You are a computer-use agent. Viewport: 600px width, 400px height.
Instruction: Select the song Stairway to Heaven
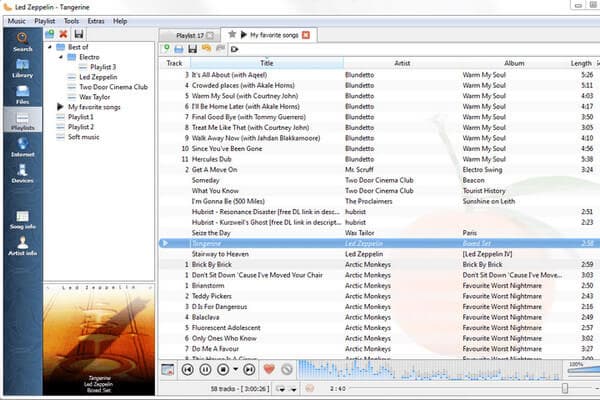pyautogui.click(x=220, y=254)
